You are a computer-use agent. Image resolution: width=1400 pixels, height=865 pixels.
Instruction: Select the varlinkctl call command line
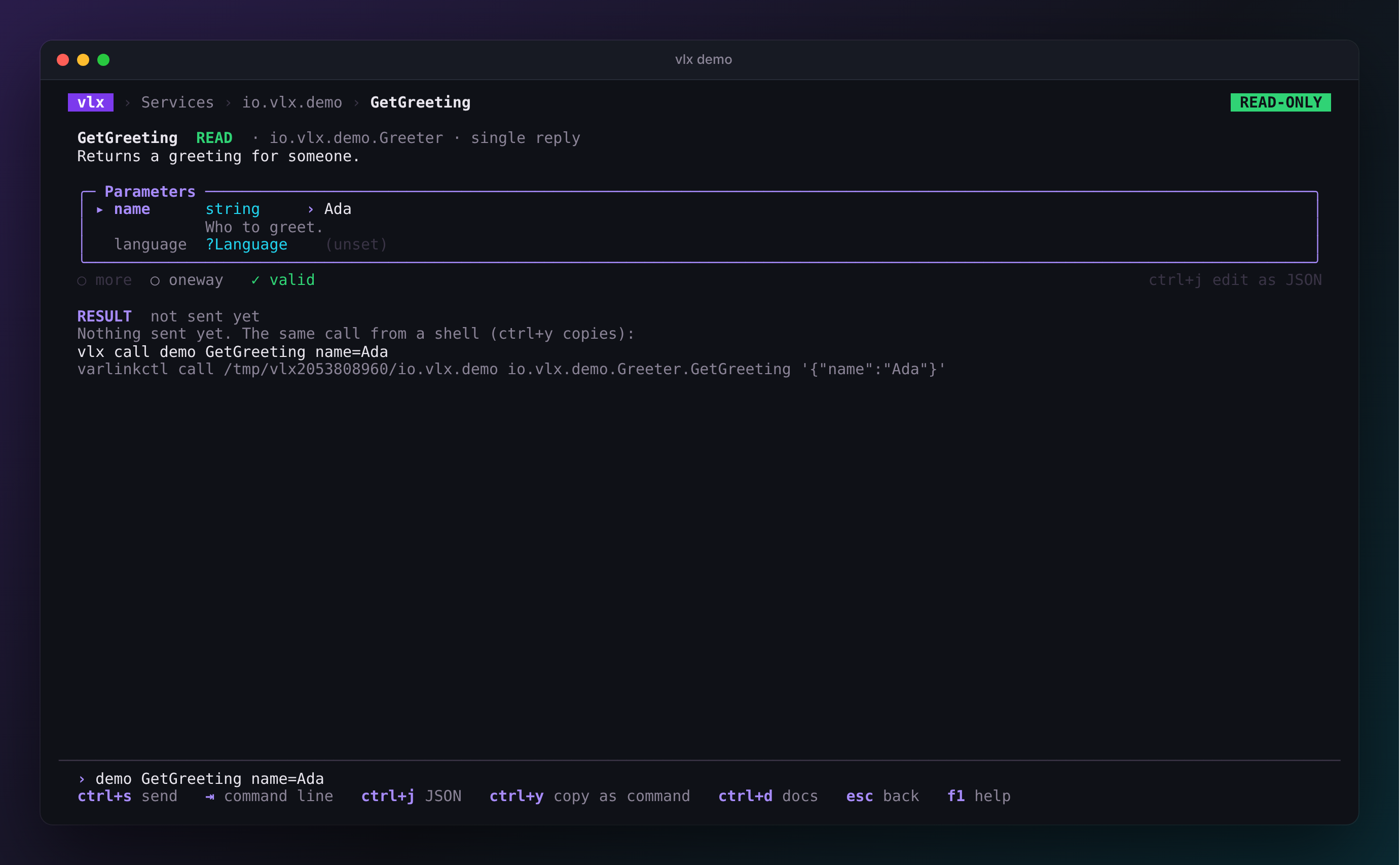(x=512, y=369)
